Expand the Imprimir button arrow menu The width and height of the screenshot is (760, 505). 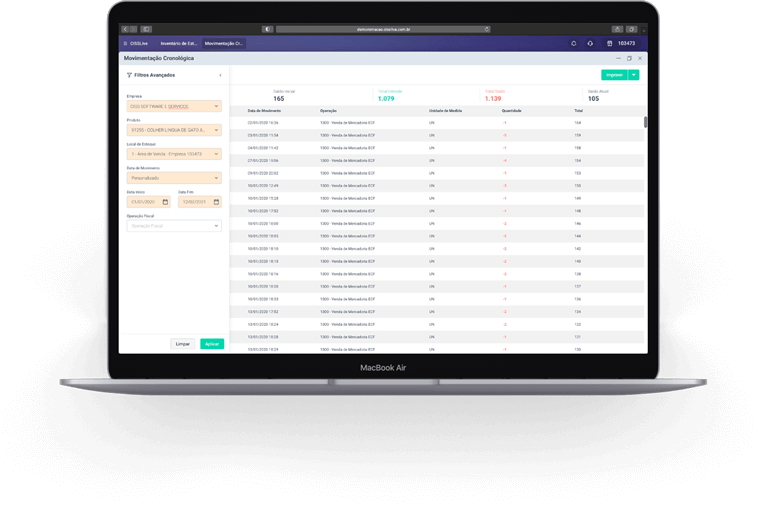(633, 75)
